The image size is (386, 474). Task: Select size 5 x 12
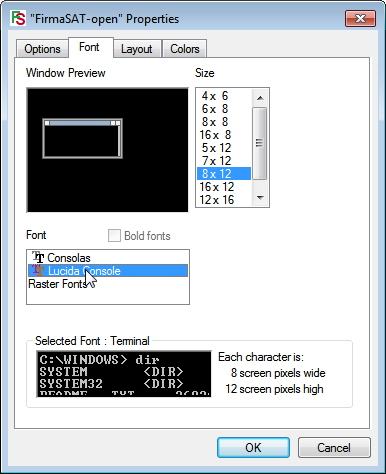[224, 148]
